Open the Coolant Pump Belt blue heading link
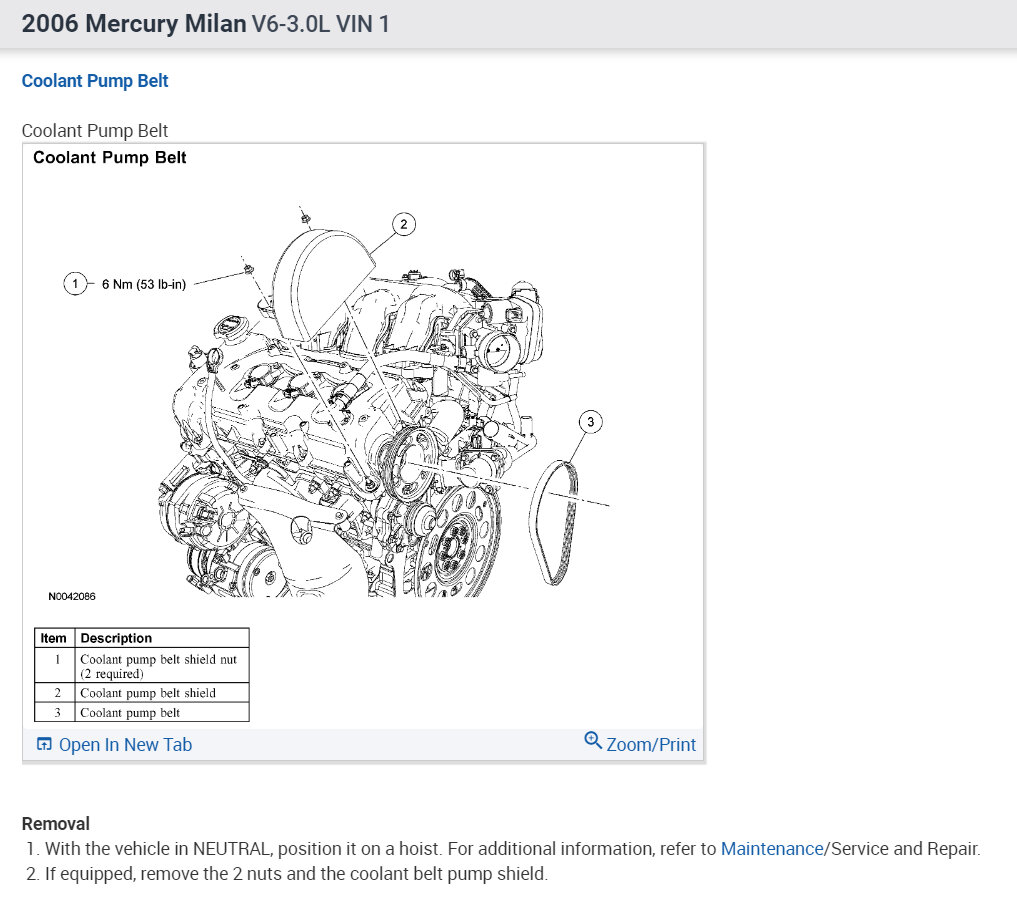This screenshot has height=909, width=1017. pos(95,81)
